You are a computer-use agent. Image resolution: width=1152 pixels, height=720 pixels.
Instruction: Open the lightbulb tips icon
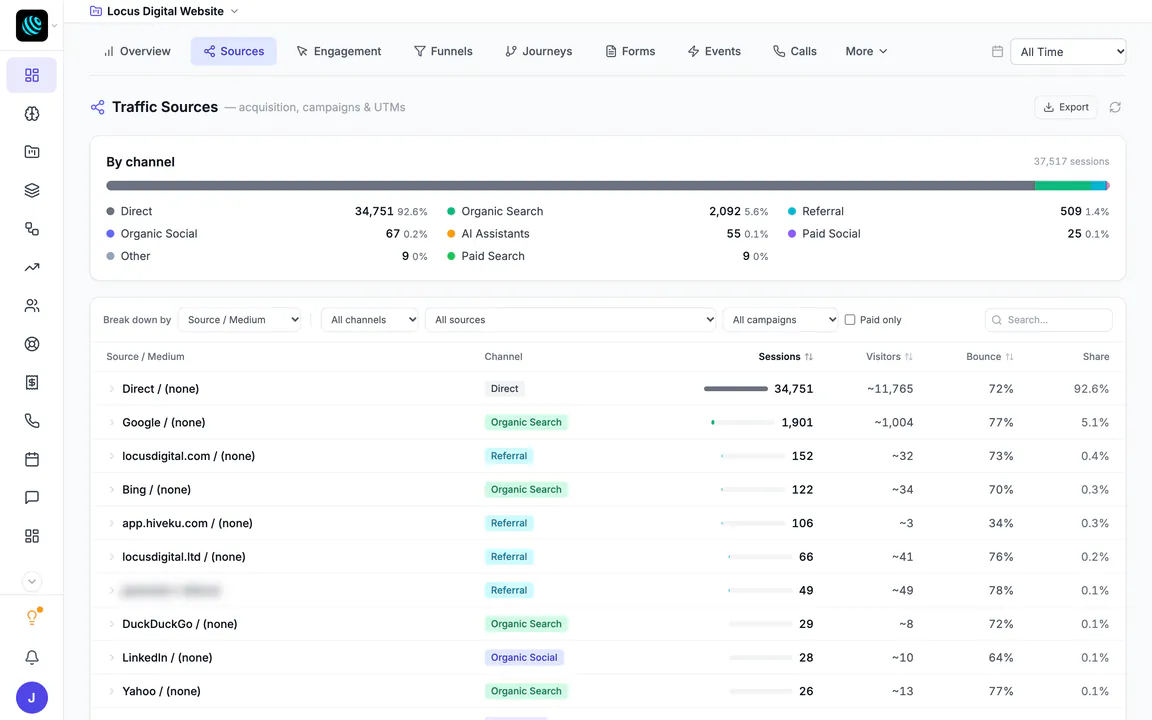click(32, 617)
